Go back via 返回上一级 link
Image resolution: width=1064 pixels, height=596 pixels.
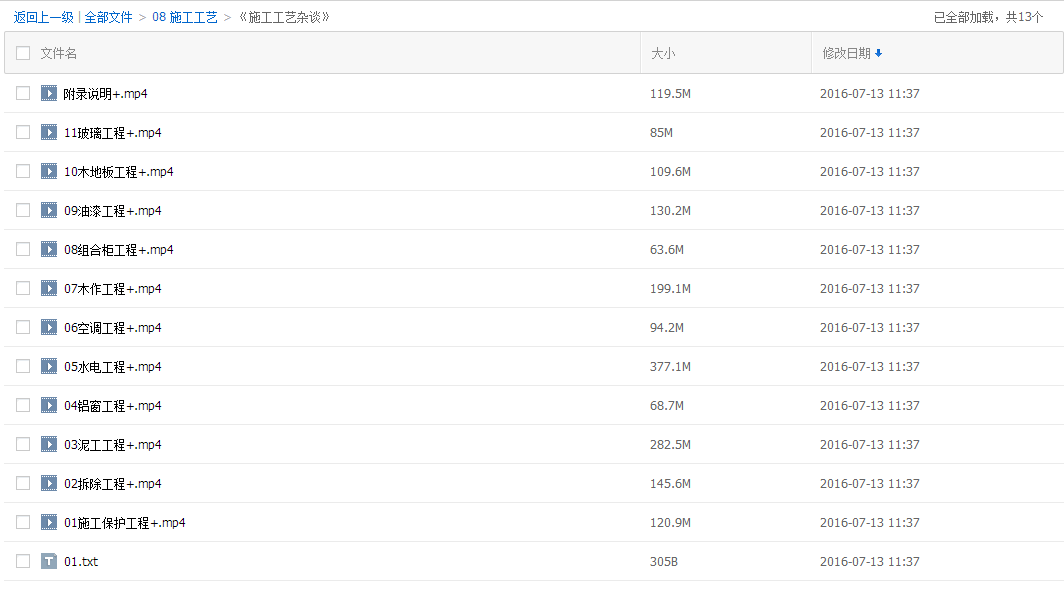[x=43, y=17]
